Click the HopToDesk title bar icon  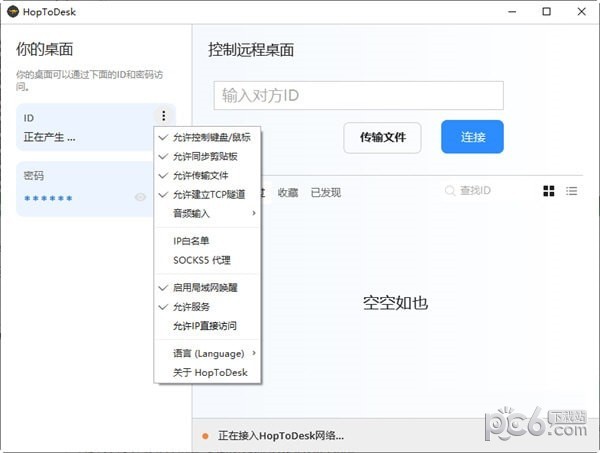point(13,12)
